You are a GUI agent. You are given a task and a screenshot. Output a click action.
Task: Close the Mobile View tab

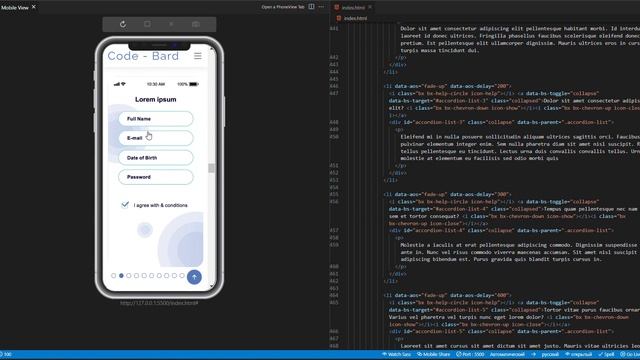click(x=34, y=7)
